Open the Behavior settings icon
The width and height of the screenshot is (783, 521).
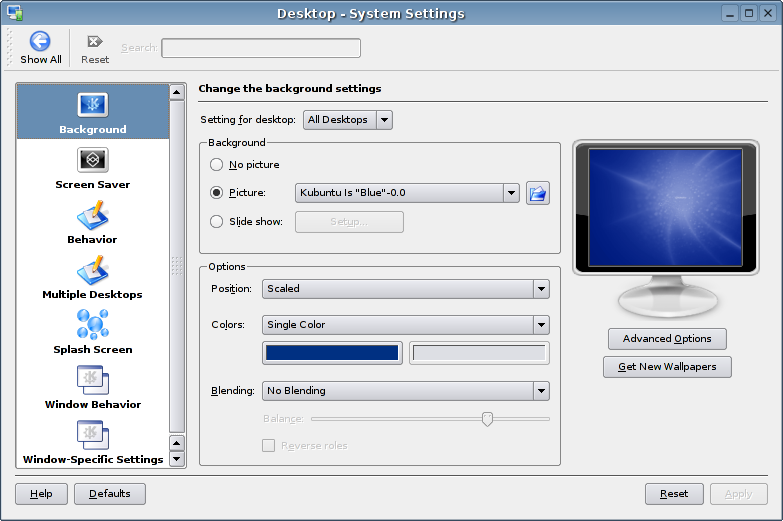tap(93, 215)
